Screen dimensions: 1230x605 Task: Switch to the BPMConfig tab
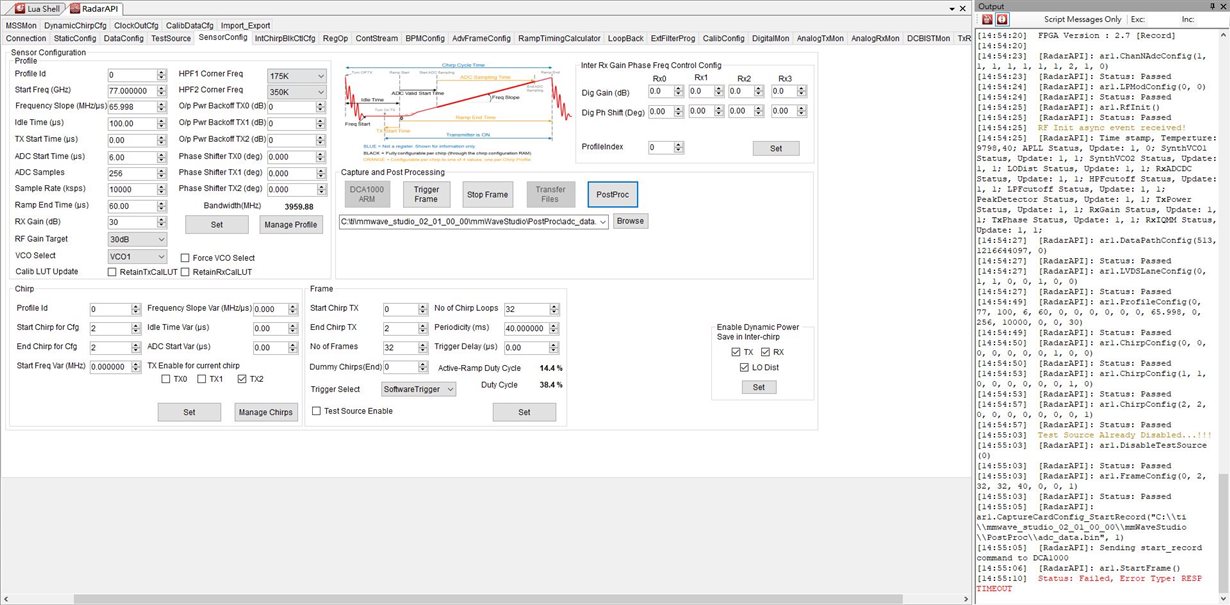tap(425, 38)
